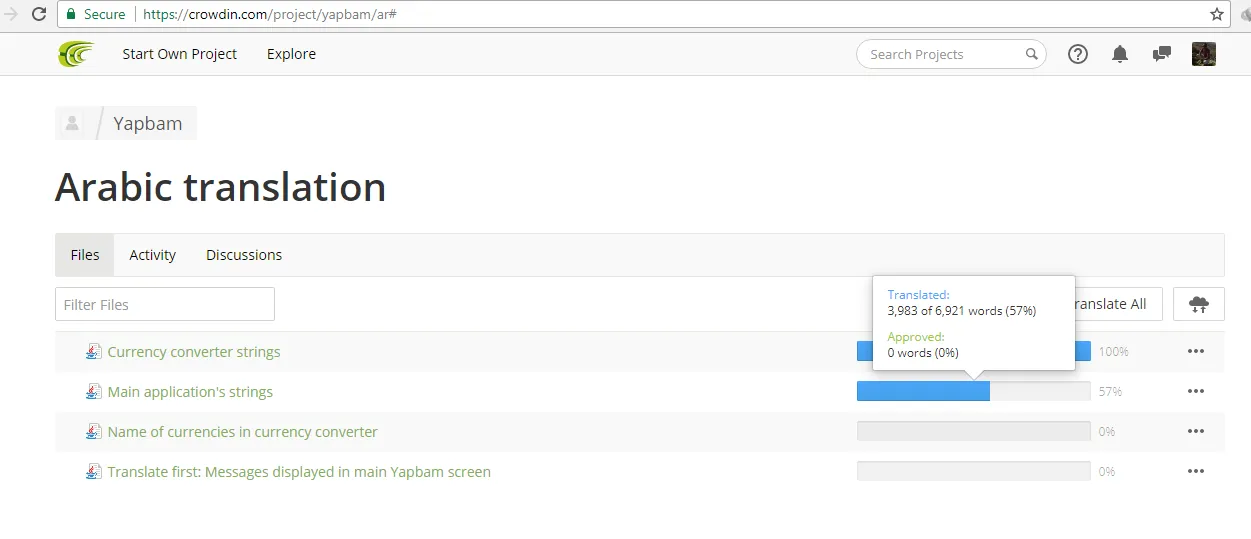The width and height of the screenshot is (1251, 539).
Task: Switch to the Discussions tab
Action: [244, 255]
